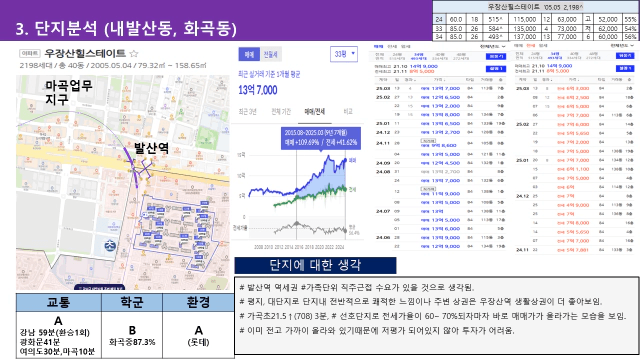Click upper blue button in right transaction list
Image resolution: width=640 pixels, height=360 pixels.
tap(625, 56)
